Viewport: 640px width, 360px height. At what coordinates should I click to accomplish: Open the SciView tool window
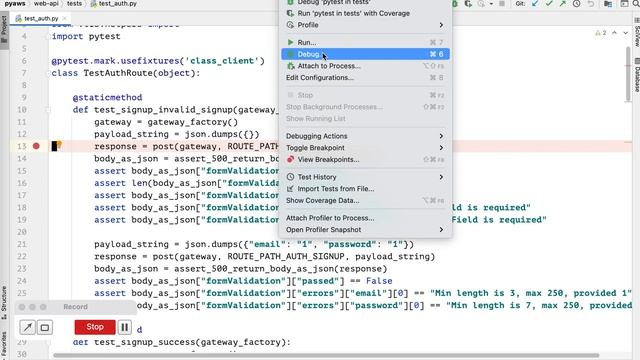click(636, 32)
